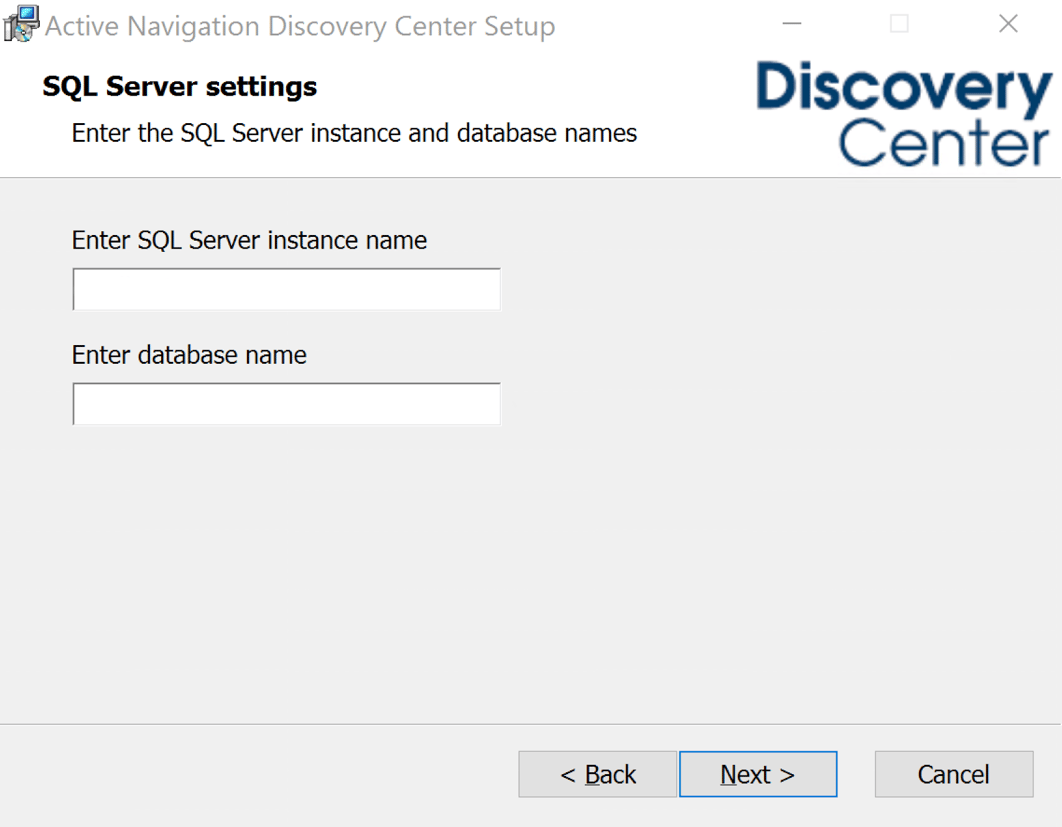This screenshot has width=1062, height=827.
Task: Close the setup window
Action: pyautogui.click(x=1008, y=24)
